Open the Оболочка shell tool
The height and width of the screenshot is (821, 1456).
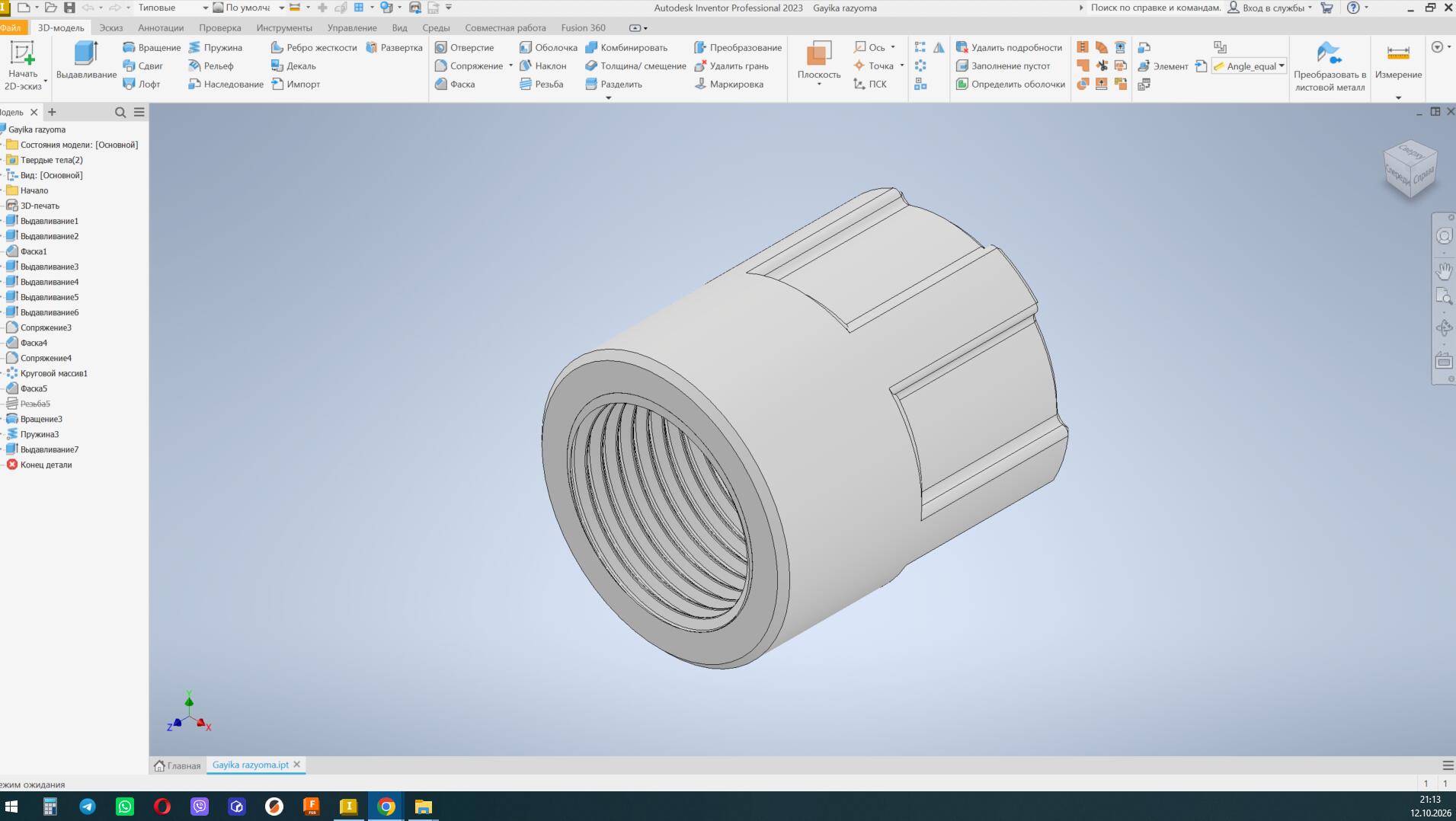tap(548, 47)
